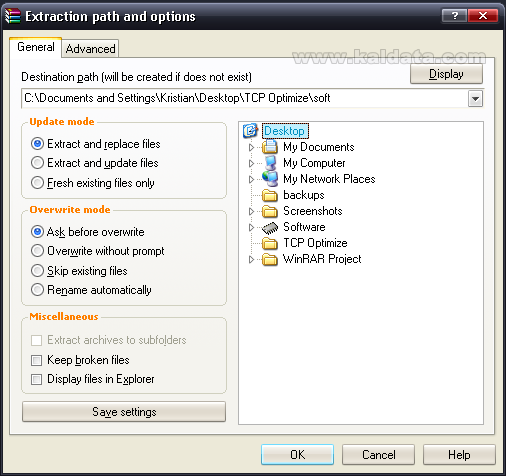The width and height of the screenshot is (506, 476).
Task: Click the Desktop icon in folder tree
Action: [250, 130]
